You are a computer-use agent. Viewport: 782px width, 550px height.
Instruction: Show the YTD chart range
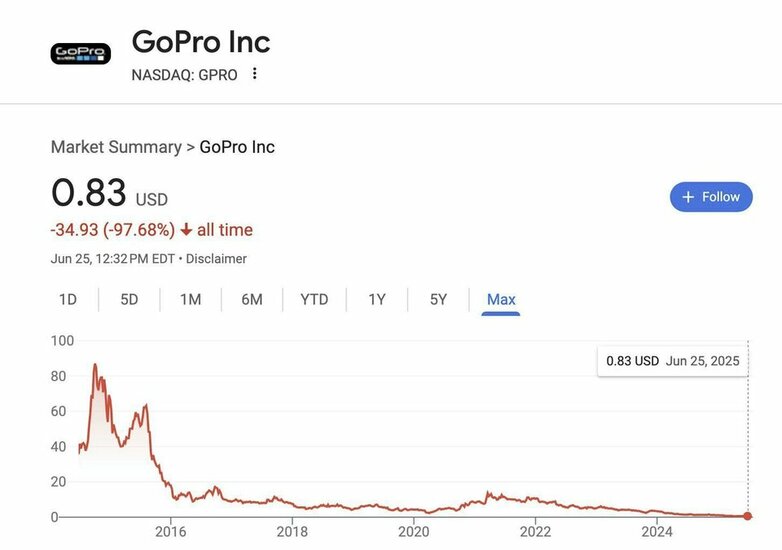tap(314, 299)
